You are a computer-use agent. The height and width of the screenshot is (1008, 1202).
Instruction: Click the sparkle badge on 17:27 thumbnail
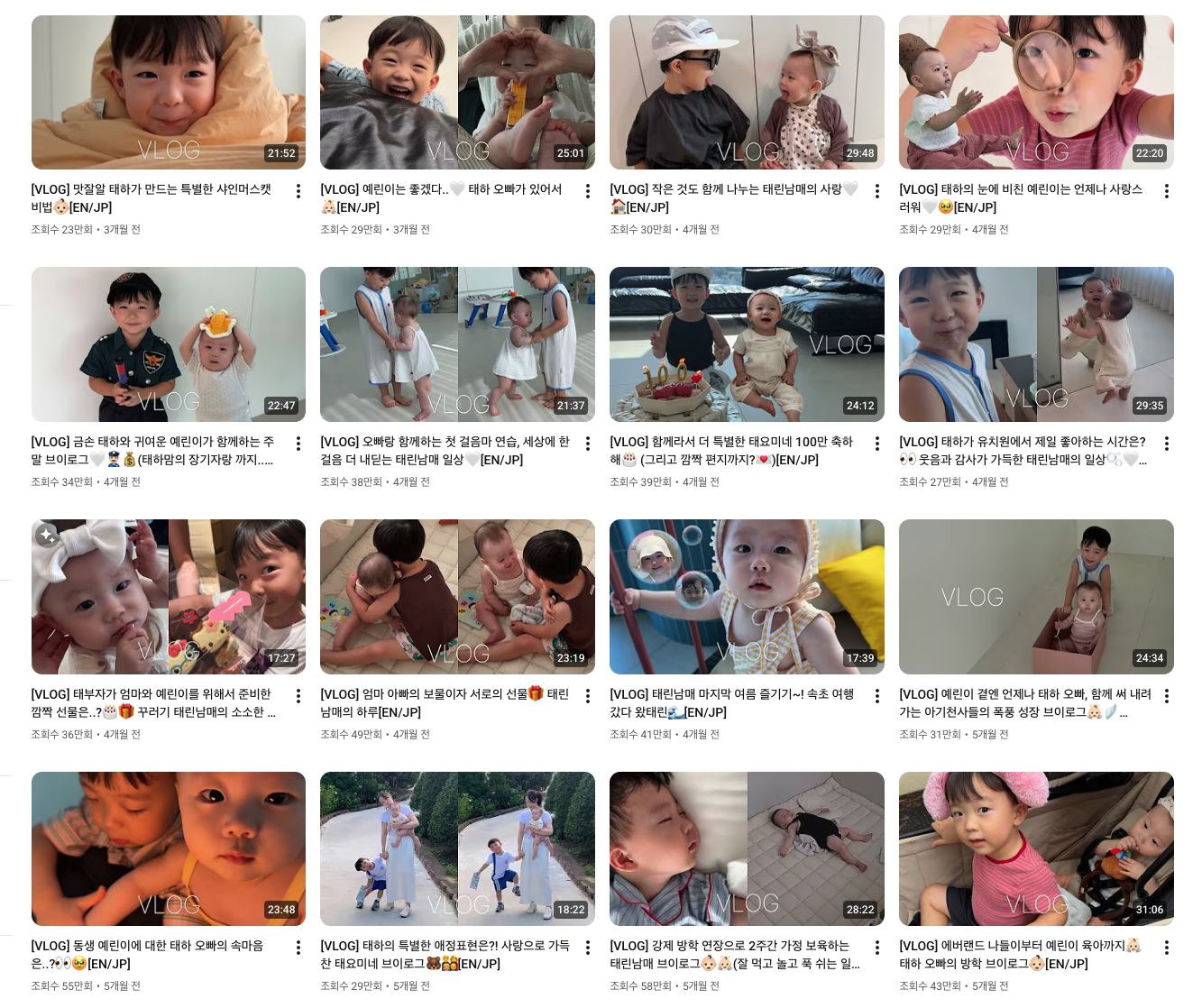point(48,536)
